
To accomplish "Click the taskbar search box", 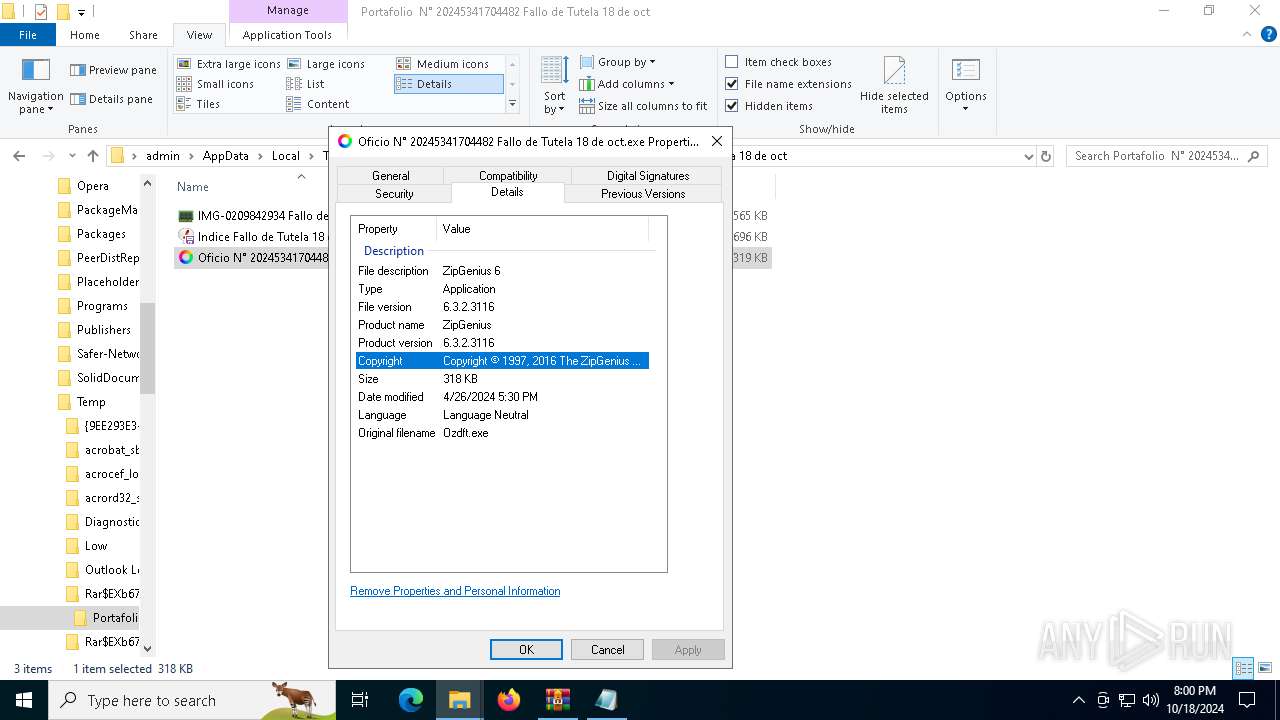I will click(x=192, y=700).
